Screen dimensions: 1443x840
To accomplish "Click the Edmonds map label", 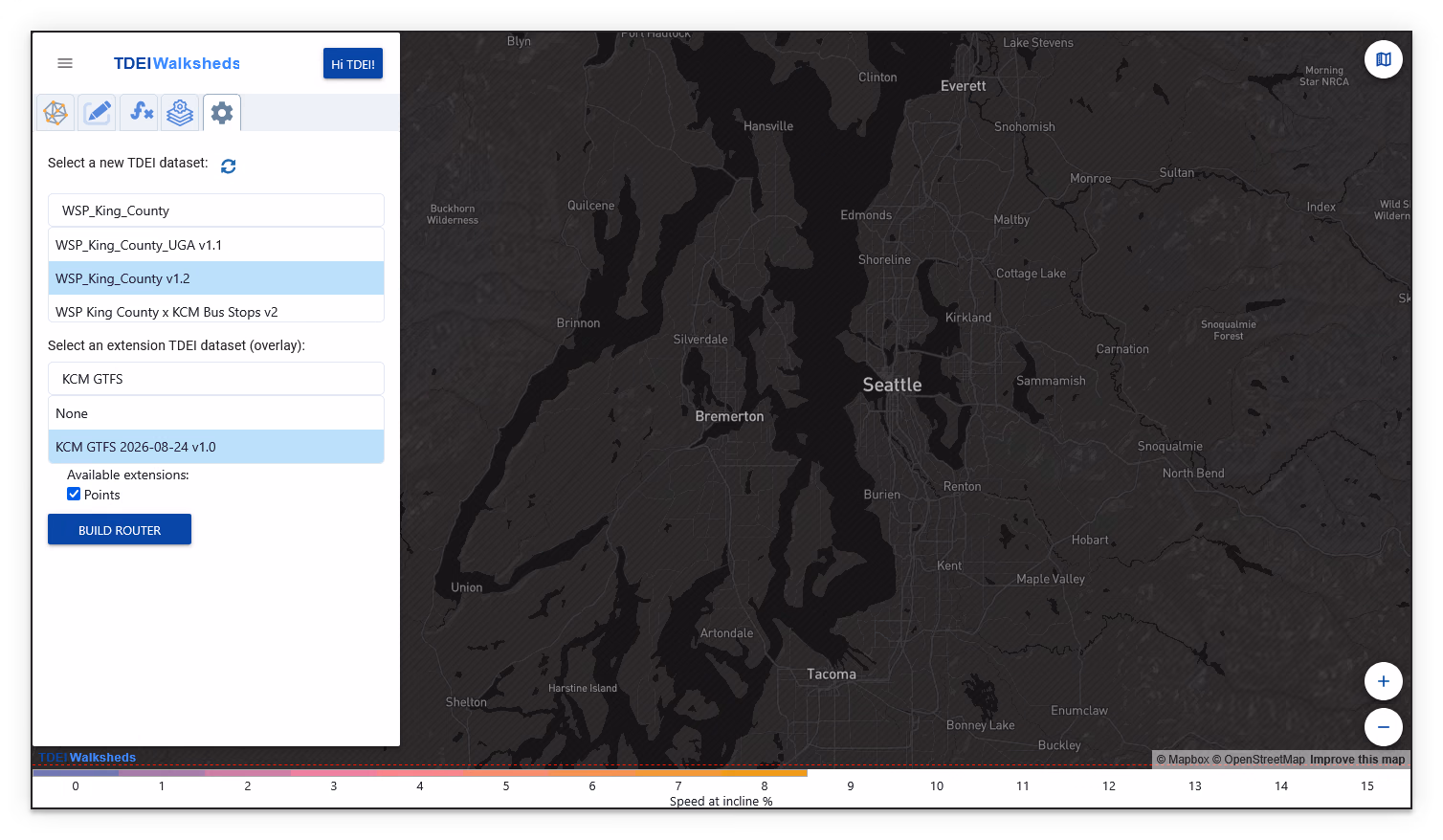I will (866, 215).
